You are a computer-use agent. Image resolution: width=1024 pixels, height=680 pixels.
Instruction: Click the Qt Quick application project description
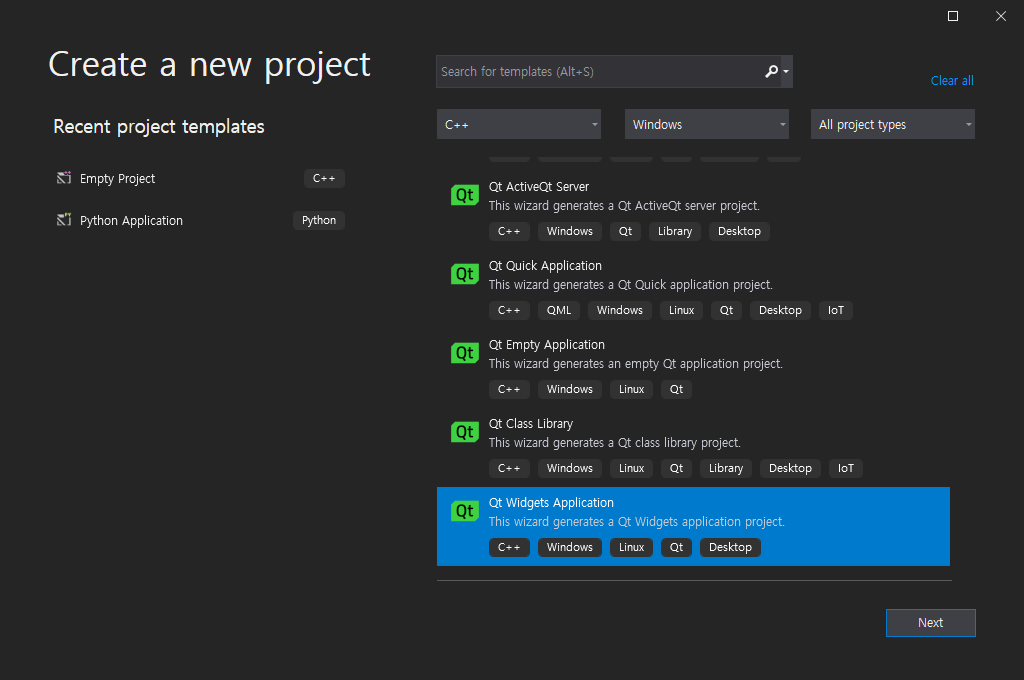pyautogui.click(x=630, y=285)
